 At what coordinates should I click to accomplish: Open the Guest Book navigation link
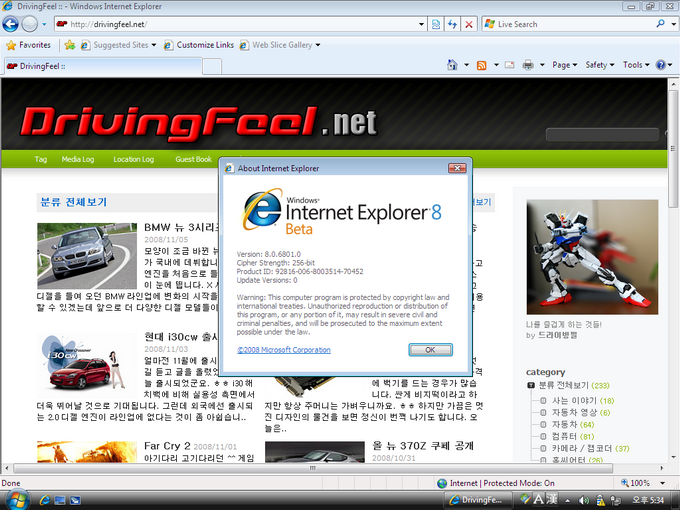193,159
